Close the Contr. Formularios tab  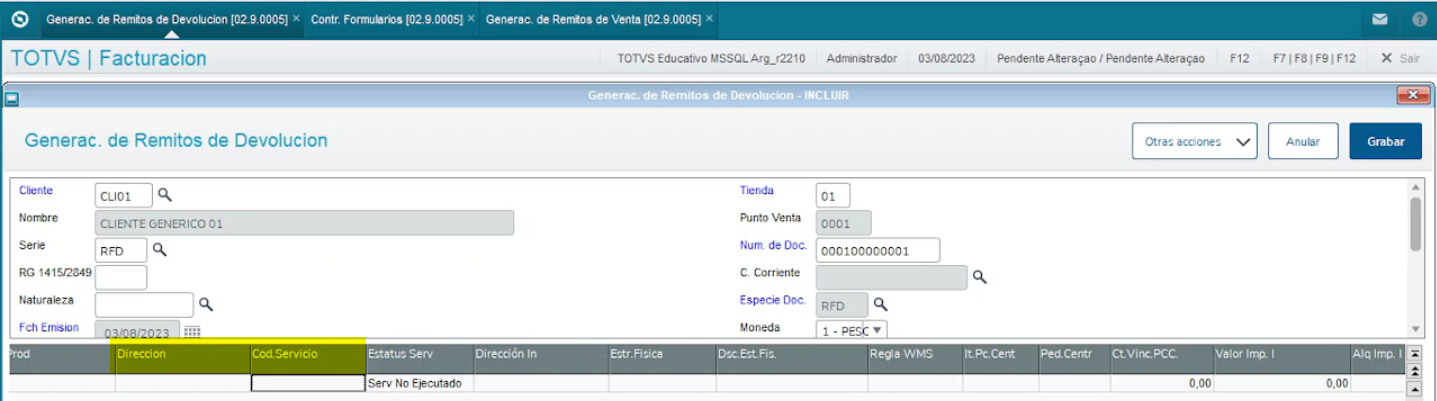471,19
